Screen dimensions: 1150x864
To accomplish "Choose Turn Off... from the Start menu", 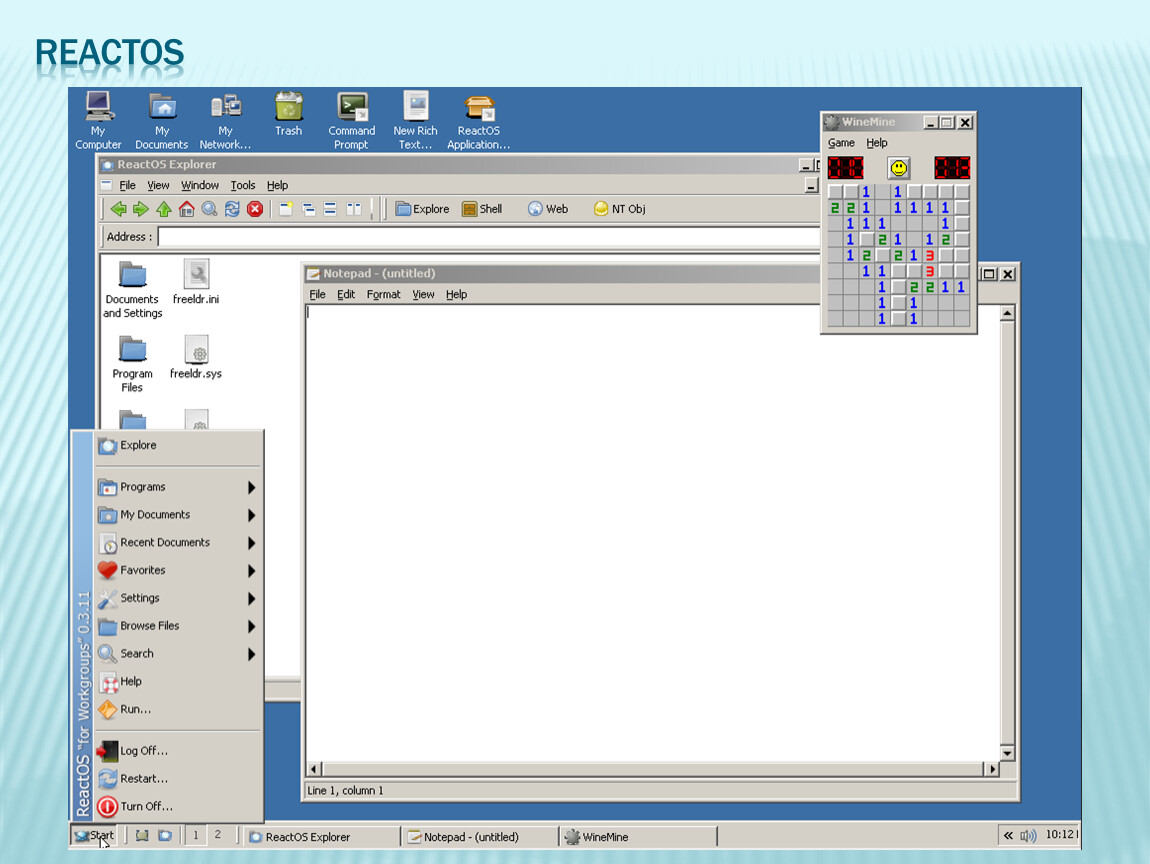I will [178, 806].
